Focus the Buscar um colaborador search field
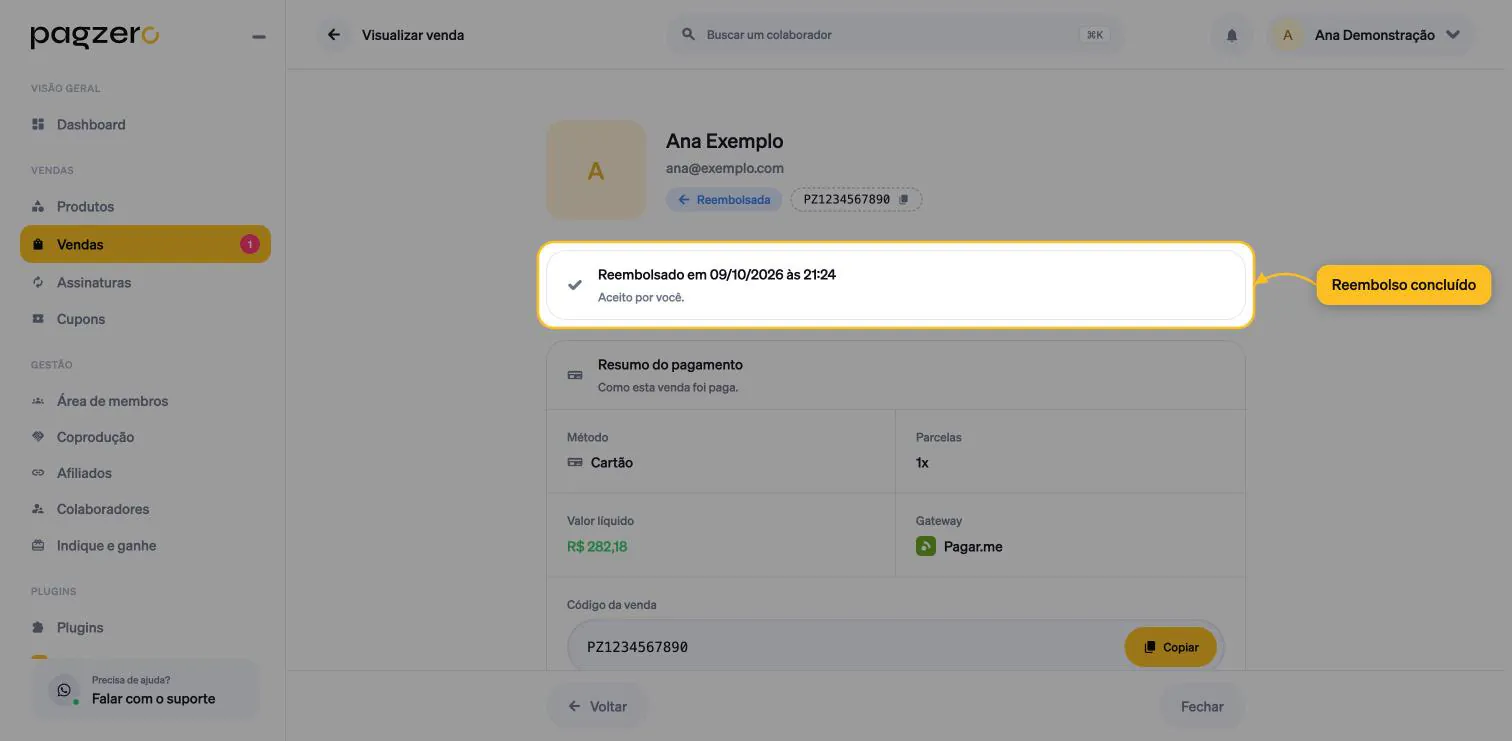This screenshot has height=741, width=1512. click(x=895, y=35)
